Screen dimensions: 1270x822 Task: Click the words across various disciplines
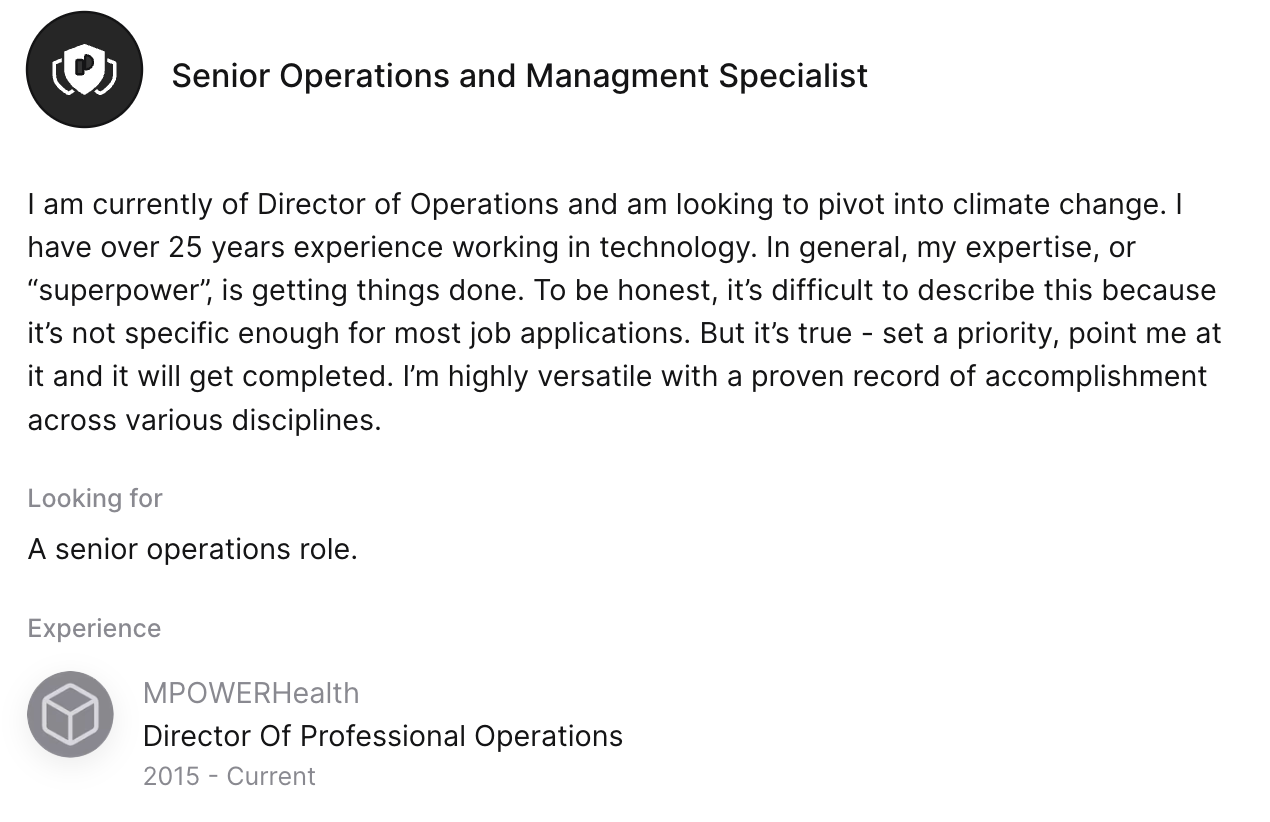tap(204, 419)
